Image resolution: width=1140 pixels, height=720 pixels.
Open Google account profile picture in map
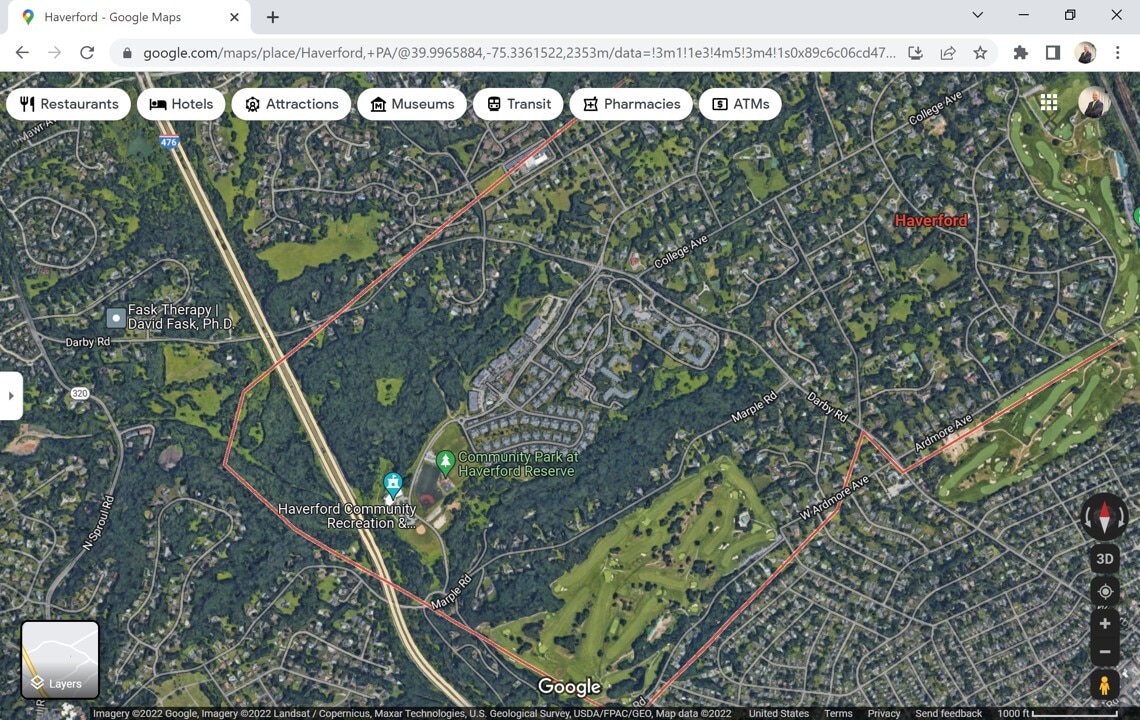(1092, 102)
